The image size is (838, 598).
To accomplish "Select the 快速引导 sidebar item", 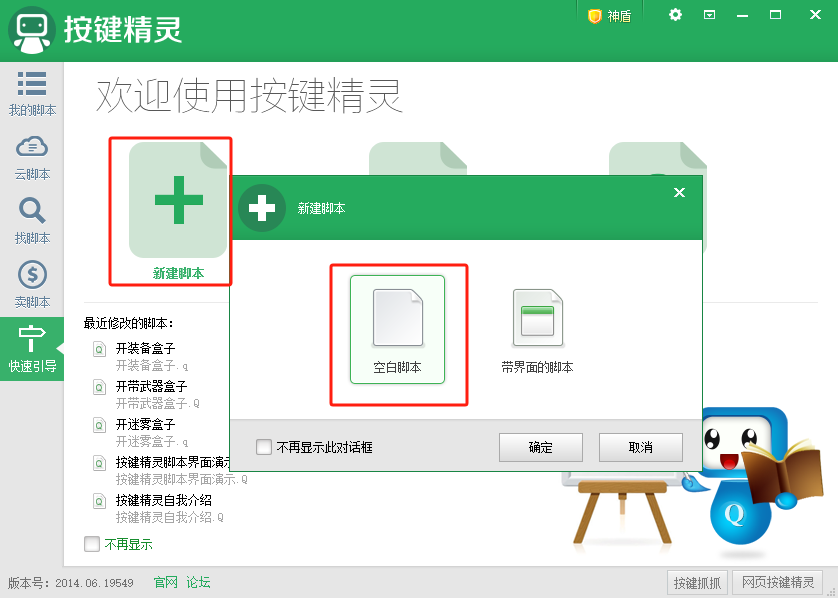I will click(32, 349).
